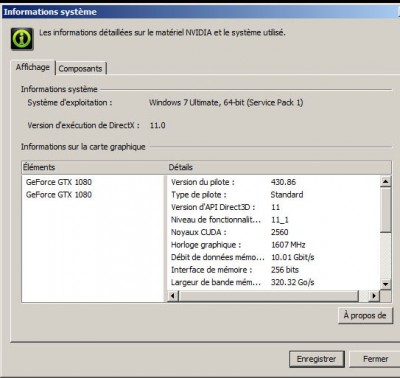Image resolution: width=400 pixels, height=378 pixels.
Task: Select the Horloge graphique row
Action: [273, 245]
